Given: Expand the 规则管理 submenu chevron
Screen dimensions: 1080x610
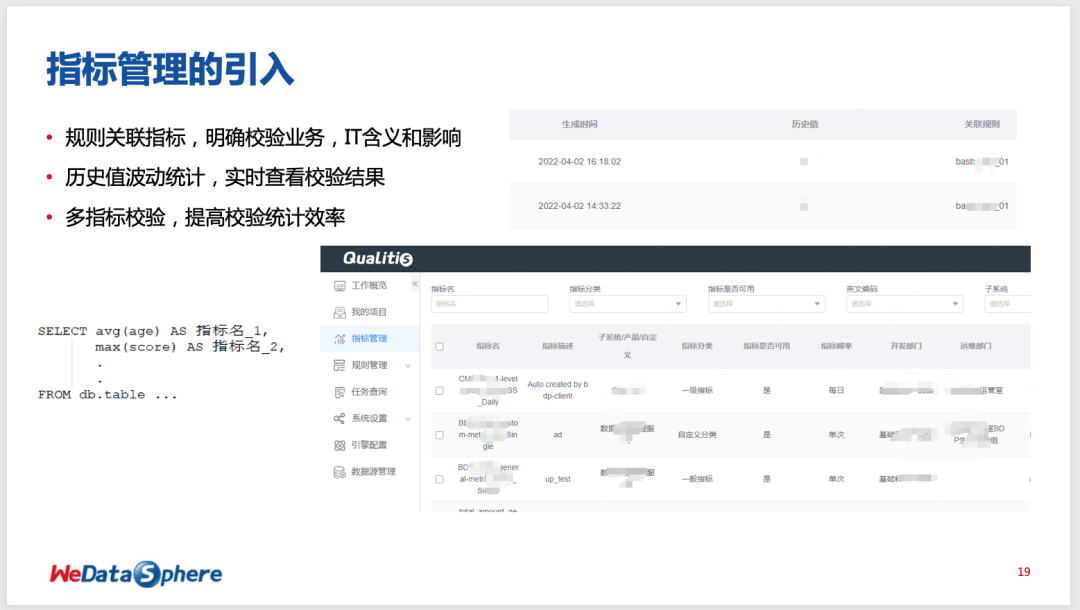Looking at the screenshot, I should click(x=408, y=366).
